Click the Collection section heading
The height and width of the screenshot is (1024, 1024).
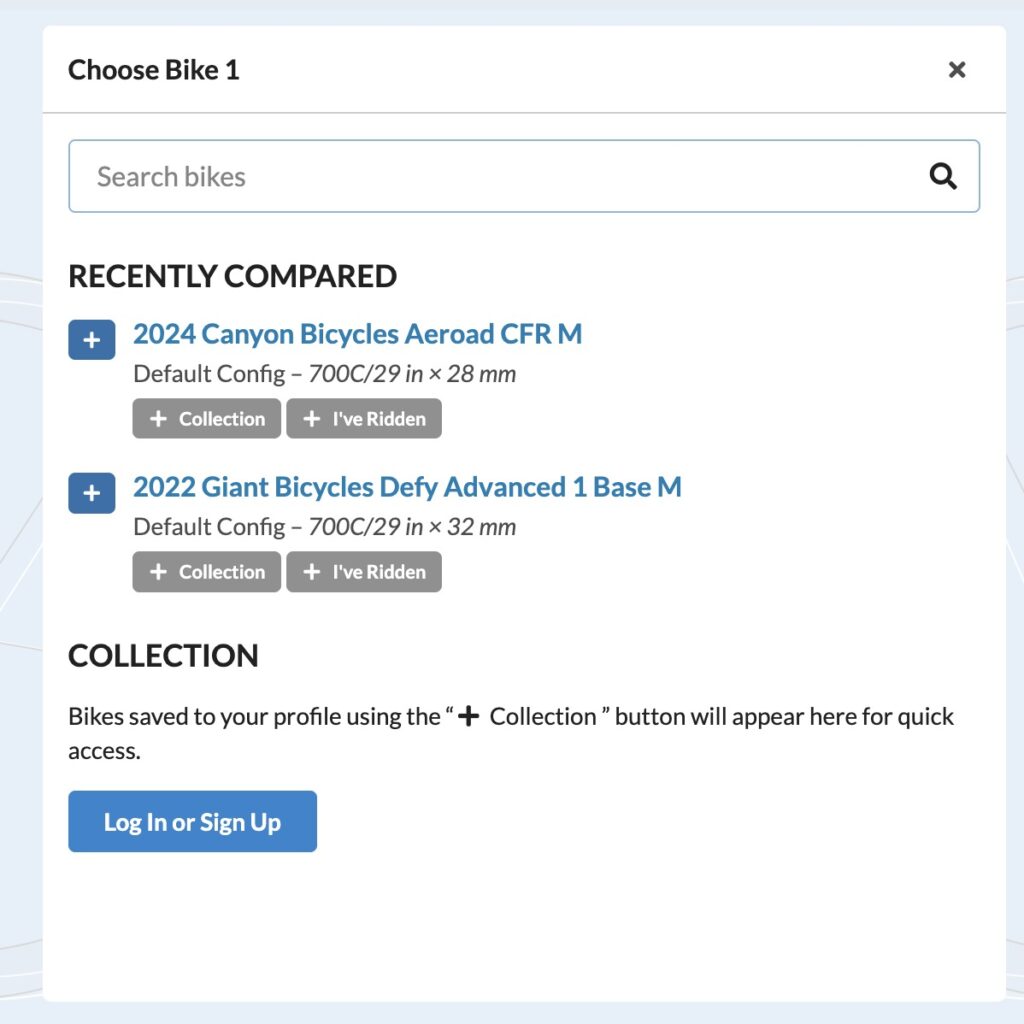[x=163, y=656]
